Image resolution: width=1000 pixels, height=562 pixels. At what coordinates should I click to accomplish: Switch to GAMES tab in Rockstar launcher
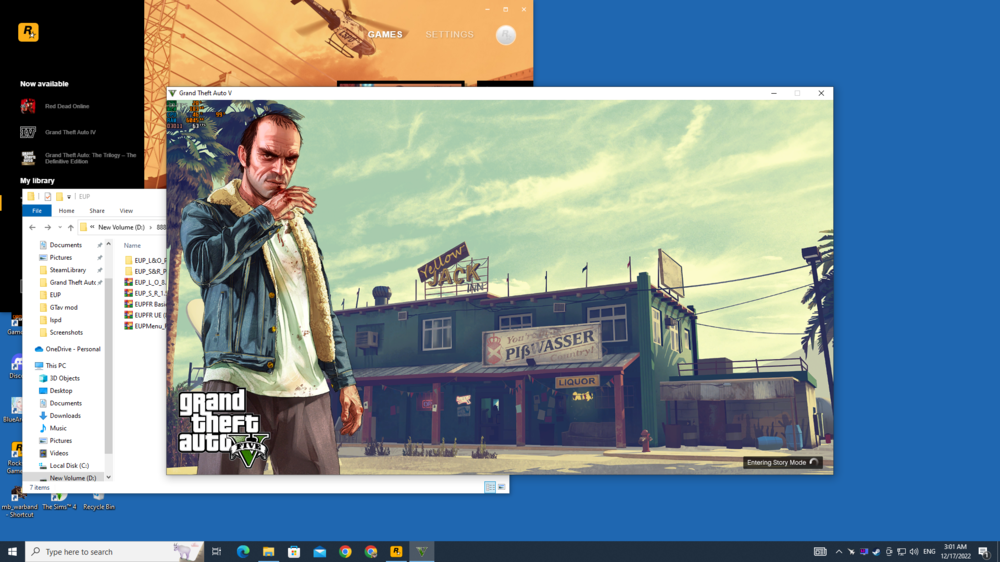coord(385,34)
